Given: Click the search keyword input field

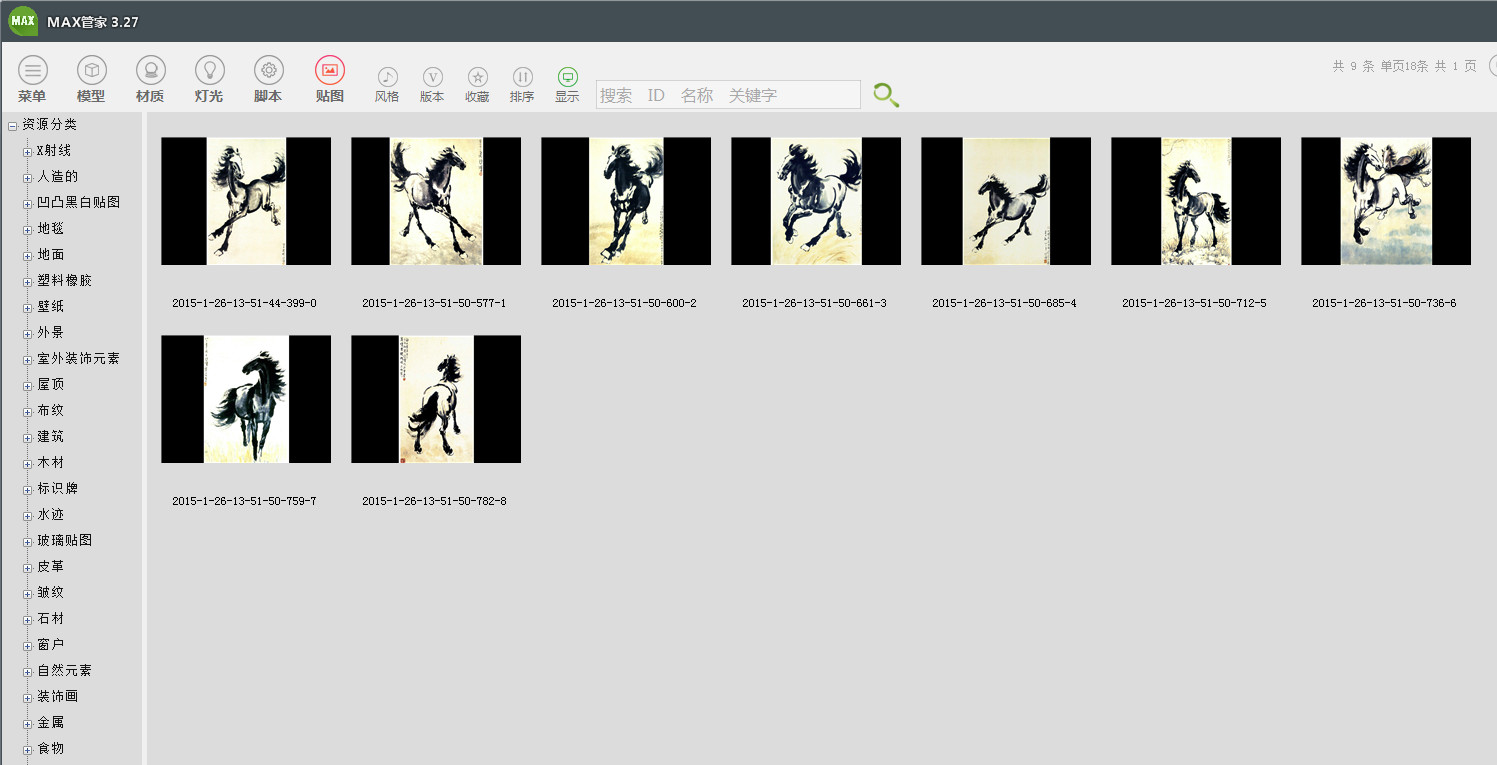Looking at the screenshot, I should point(728,95).
